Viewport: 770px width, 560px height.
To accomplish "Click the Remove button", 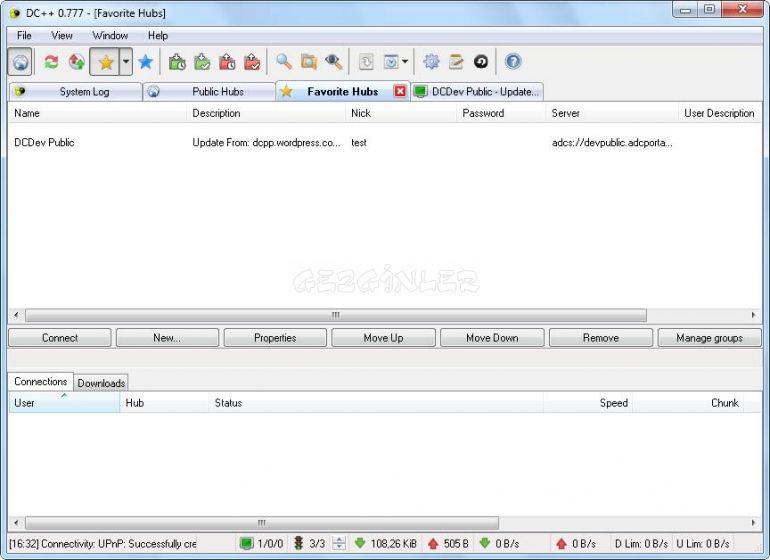I will pos(601,338).
